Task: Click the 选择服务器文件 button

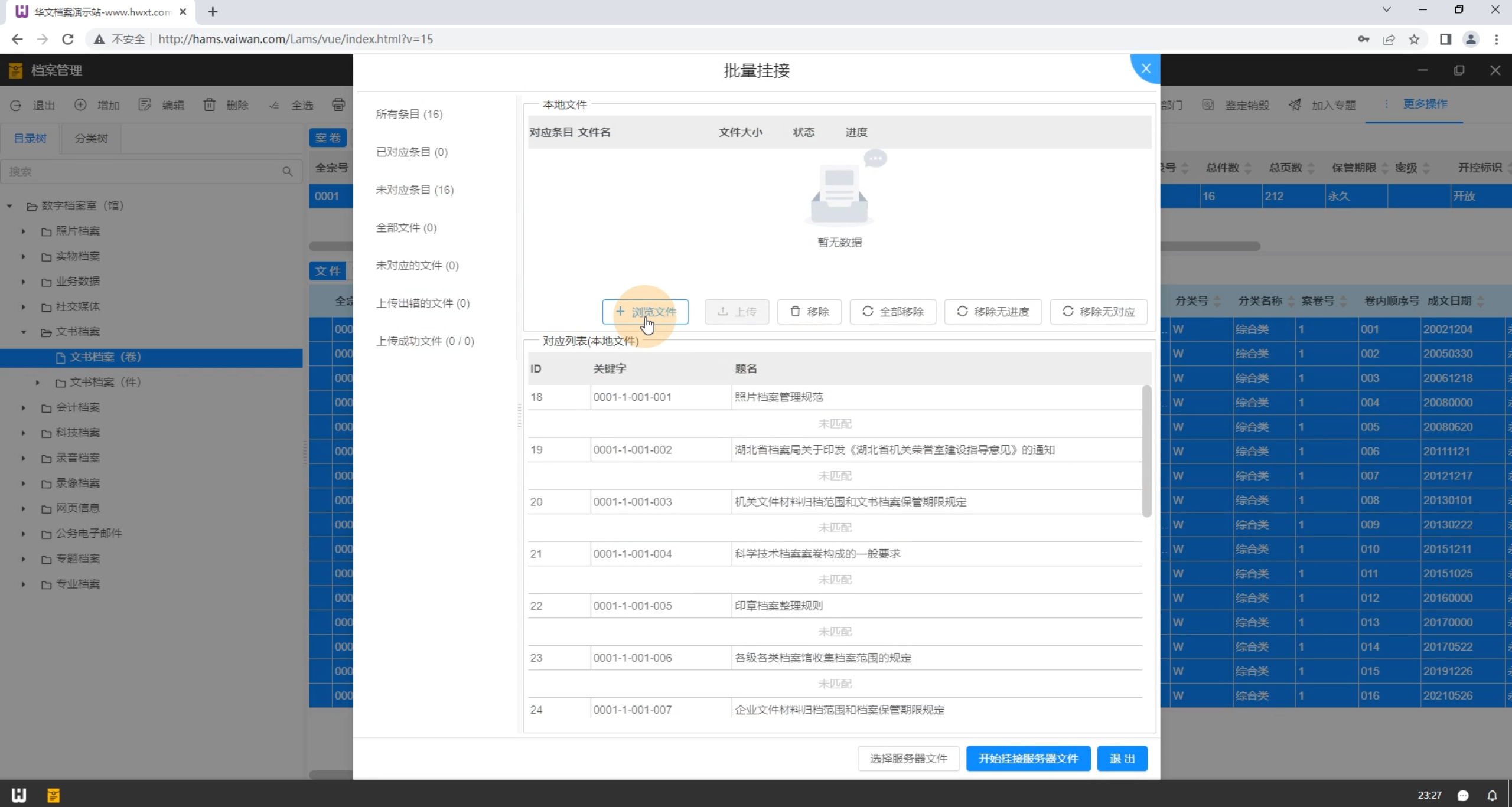Action: coord(908,759)
